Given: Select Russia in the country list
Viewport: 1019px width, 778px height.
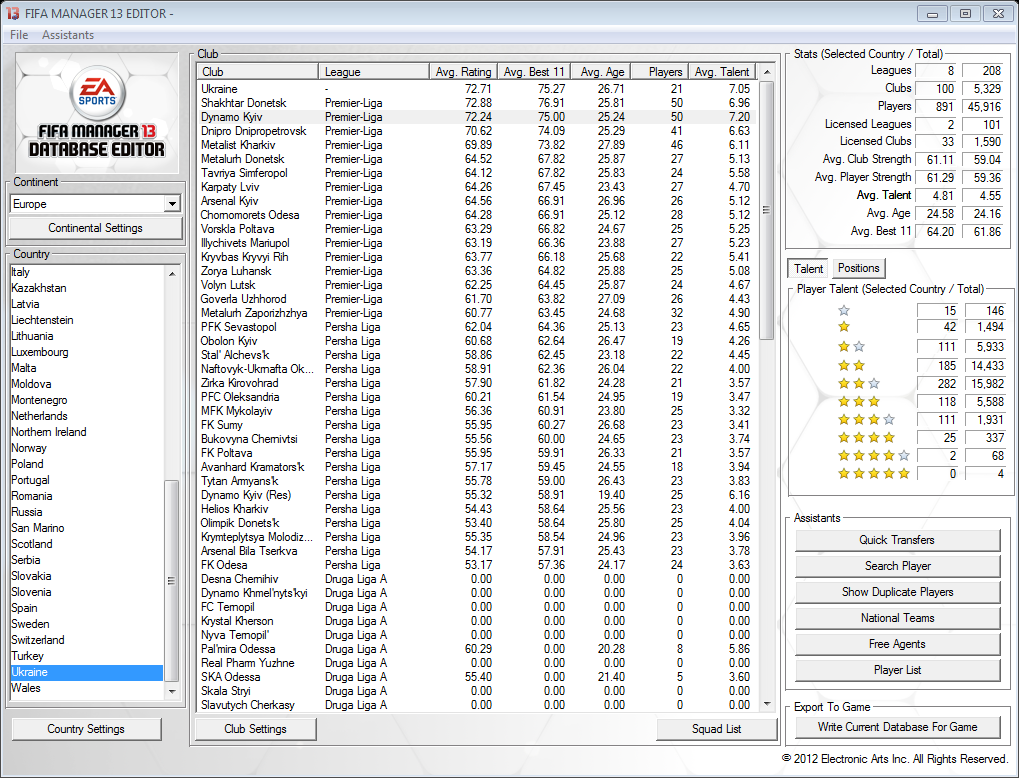Looking at the screenshot, I should pos(86,512).
